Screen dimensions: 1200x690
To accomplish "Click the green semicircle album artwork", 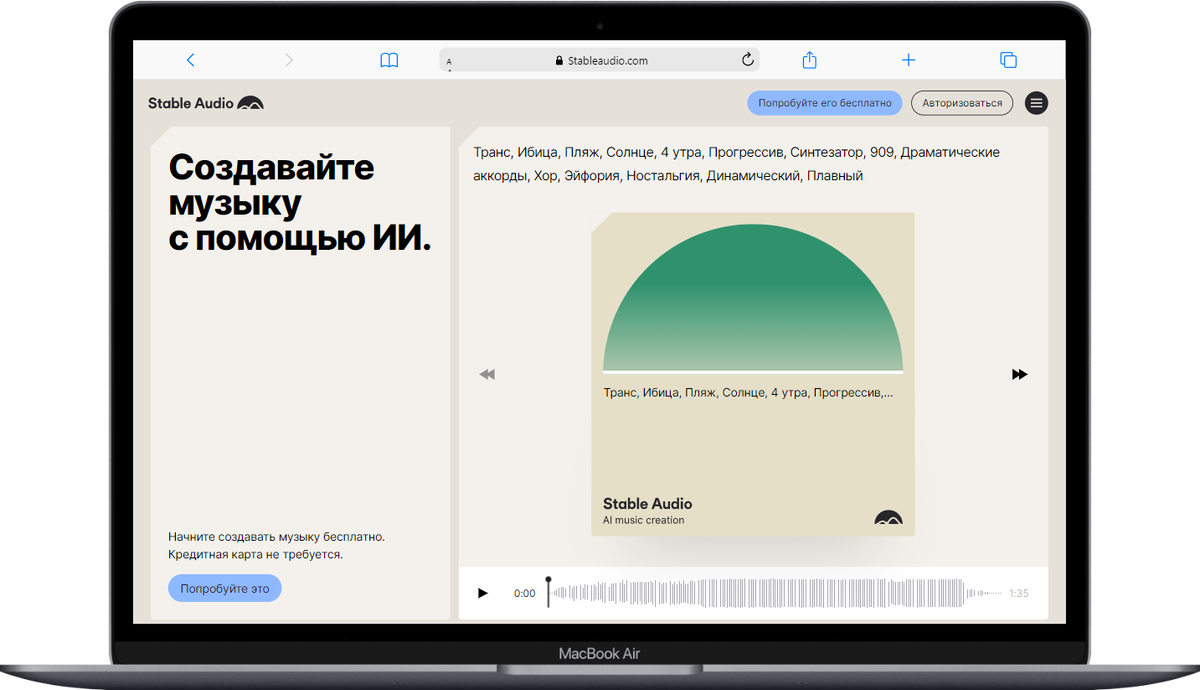I will point(753,298).
